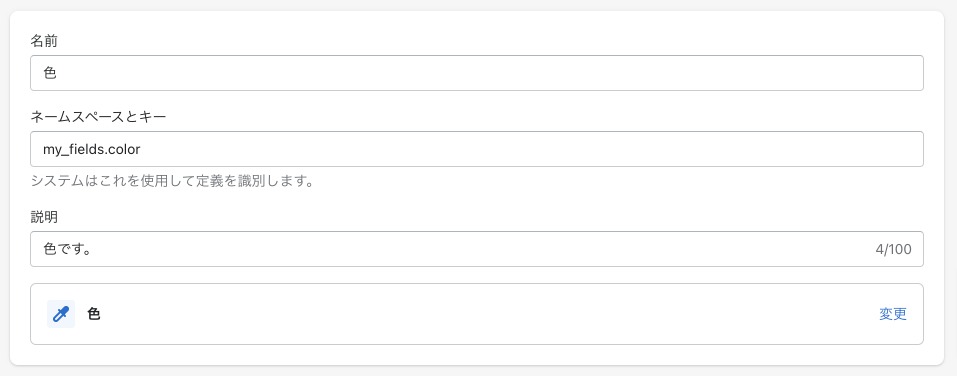Click the ネームスペースとキー field label

click(x=99, y=117)
